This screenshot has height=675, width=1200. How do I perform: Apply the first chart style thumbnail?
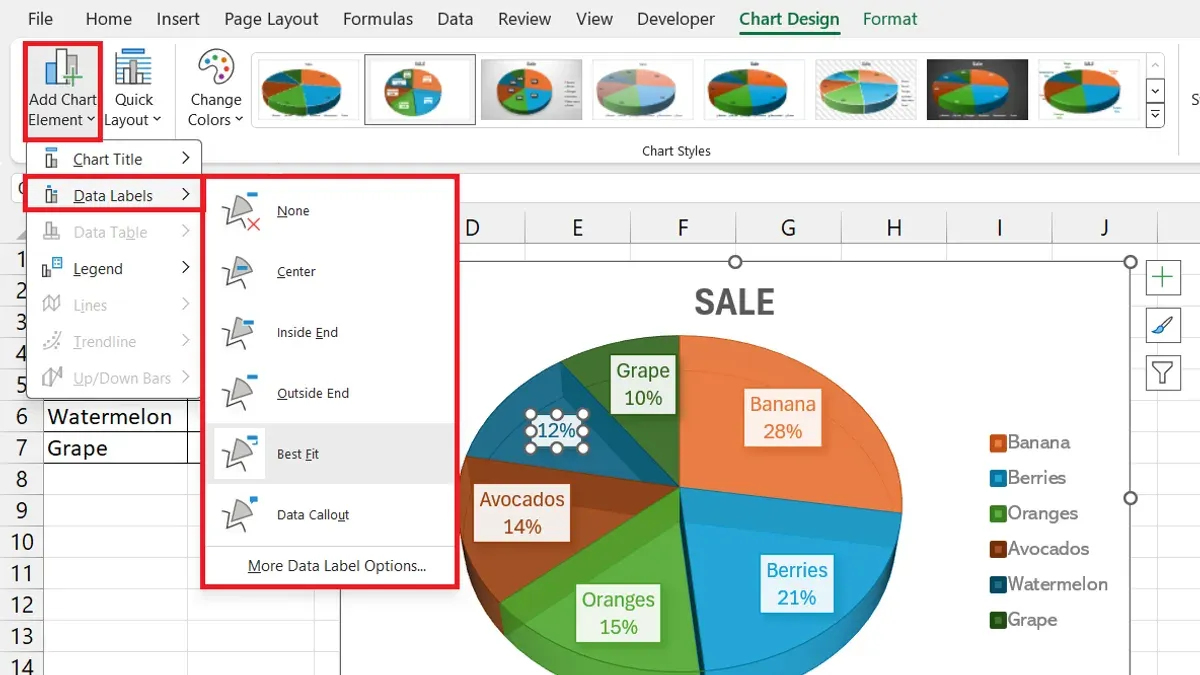(308, 89)
